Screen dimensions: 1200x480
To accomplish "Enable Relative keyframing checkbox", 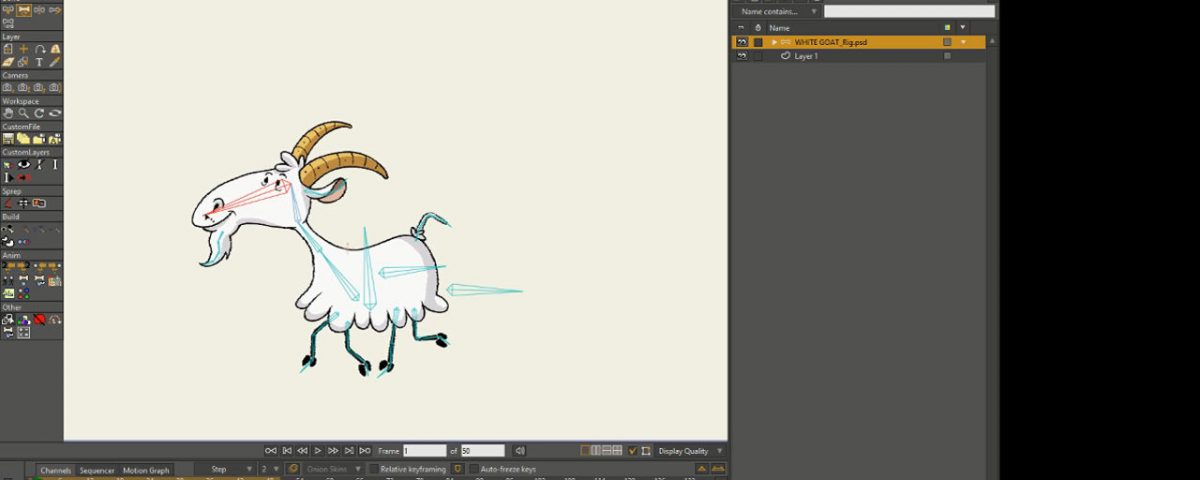I will (374, 469).
